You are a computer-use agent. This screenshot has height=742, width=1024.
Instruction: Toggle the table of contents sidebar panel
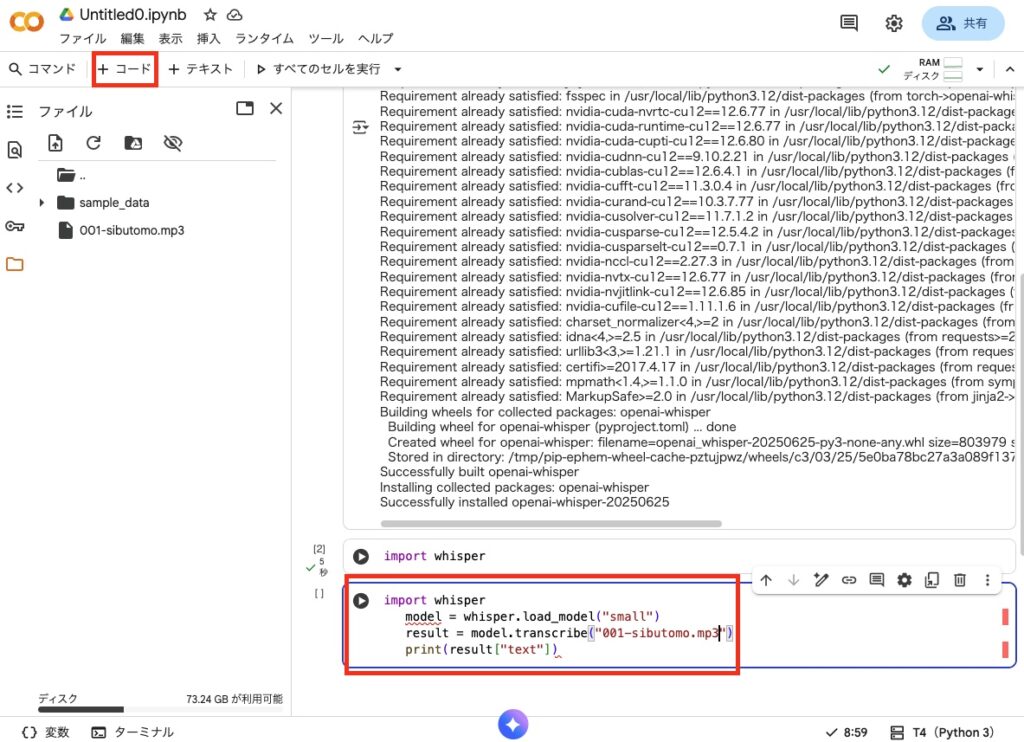pos(14,111)
